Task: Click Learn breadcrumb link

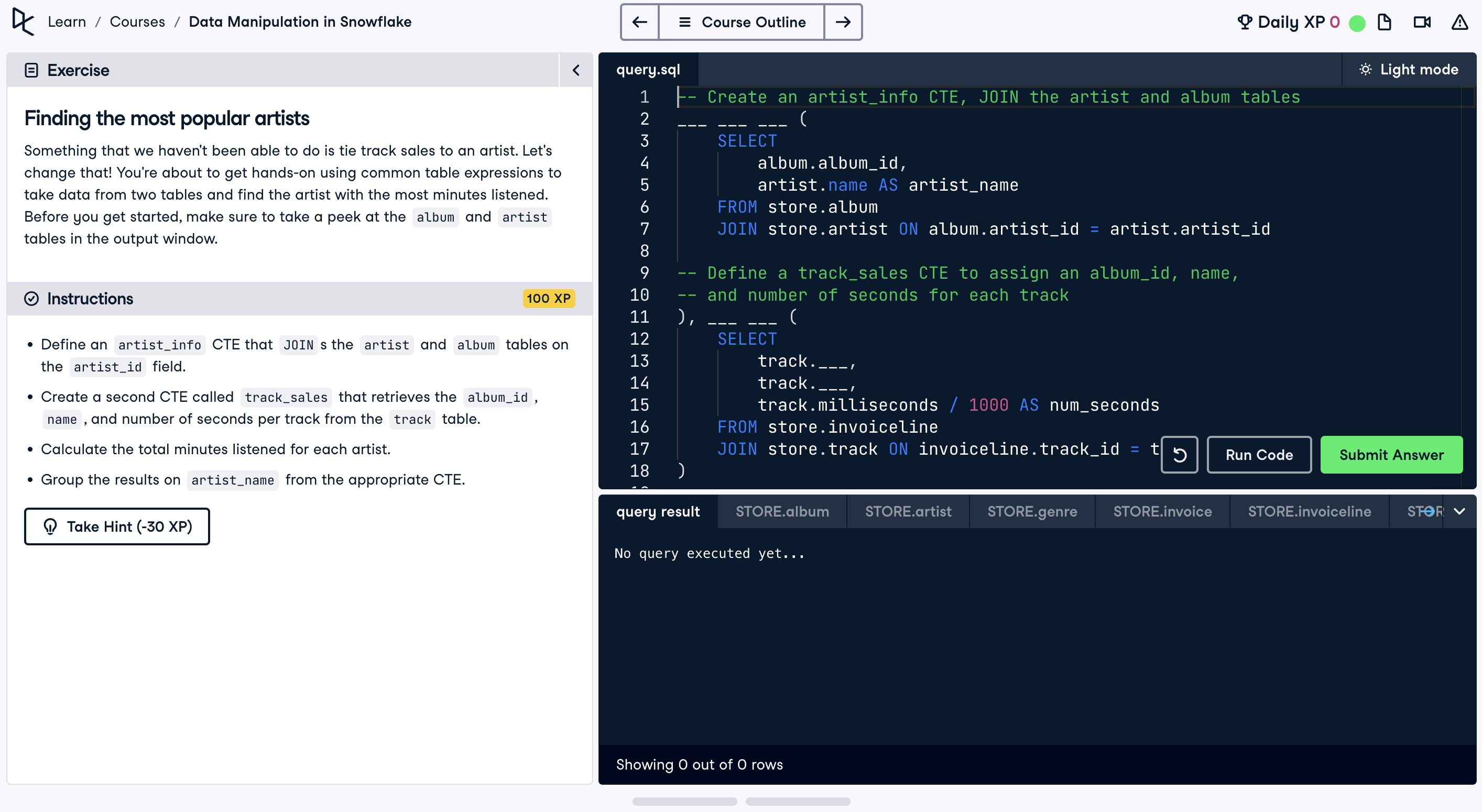Action: pos(67,22)
